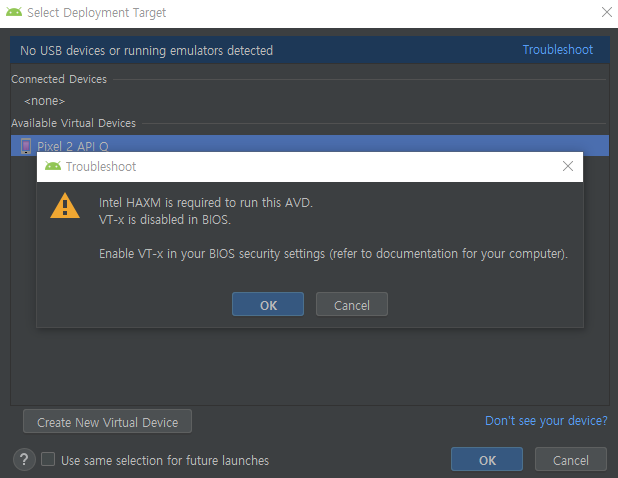
Task: Confirm Select Deployment Target with OK
Action: [487, 459]
